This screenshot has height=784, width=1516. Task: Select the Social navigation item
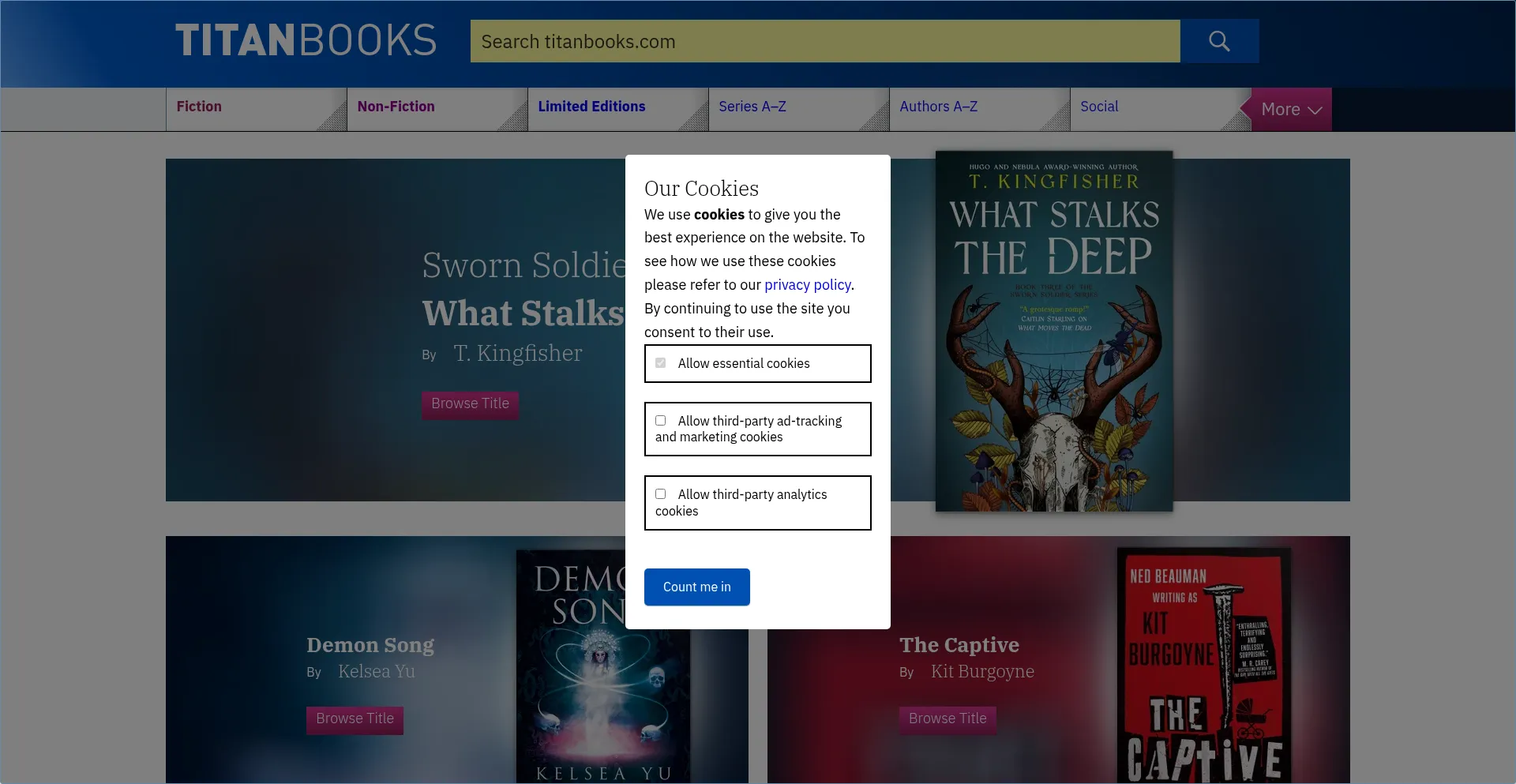(1099, 107)
